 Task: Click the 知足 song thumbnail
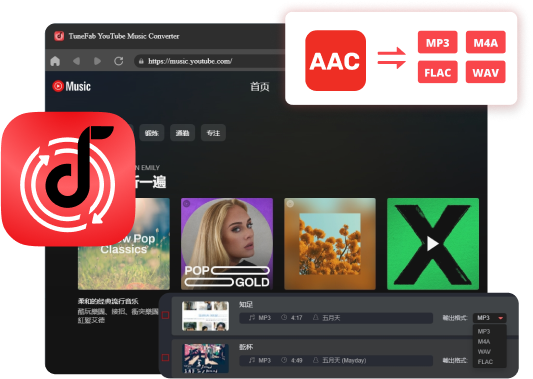coord(205,316)
